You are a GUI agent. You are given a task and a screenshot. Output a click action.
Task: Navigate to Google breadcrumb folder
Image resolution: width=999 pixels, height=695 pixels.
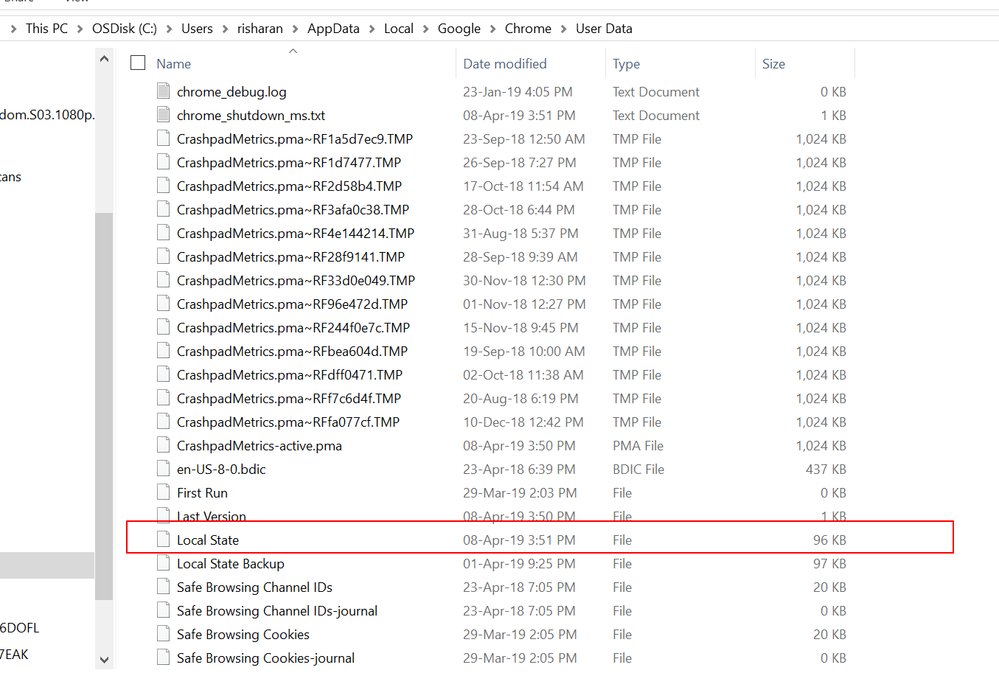(x=459, y=29)
